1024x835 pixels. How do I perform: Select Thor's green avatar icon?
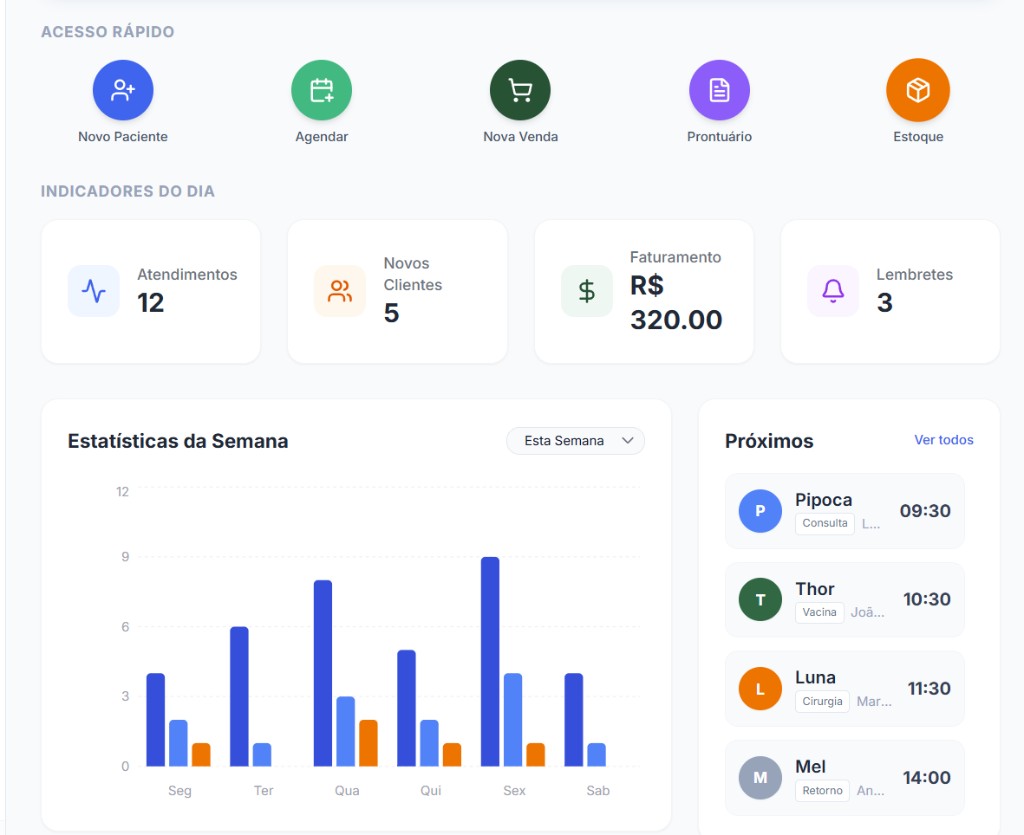point(760,600)
